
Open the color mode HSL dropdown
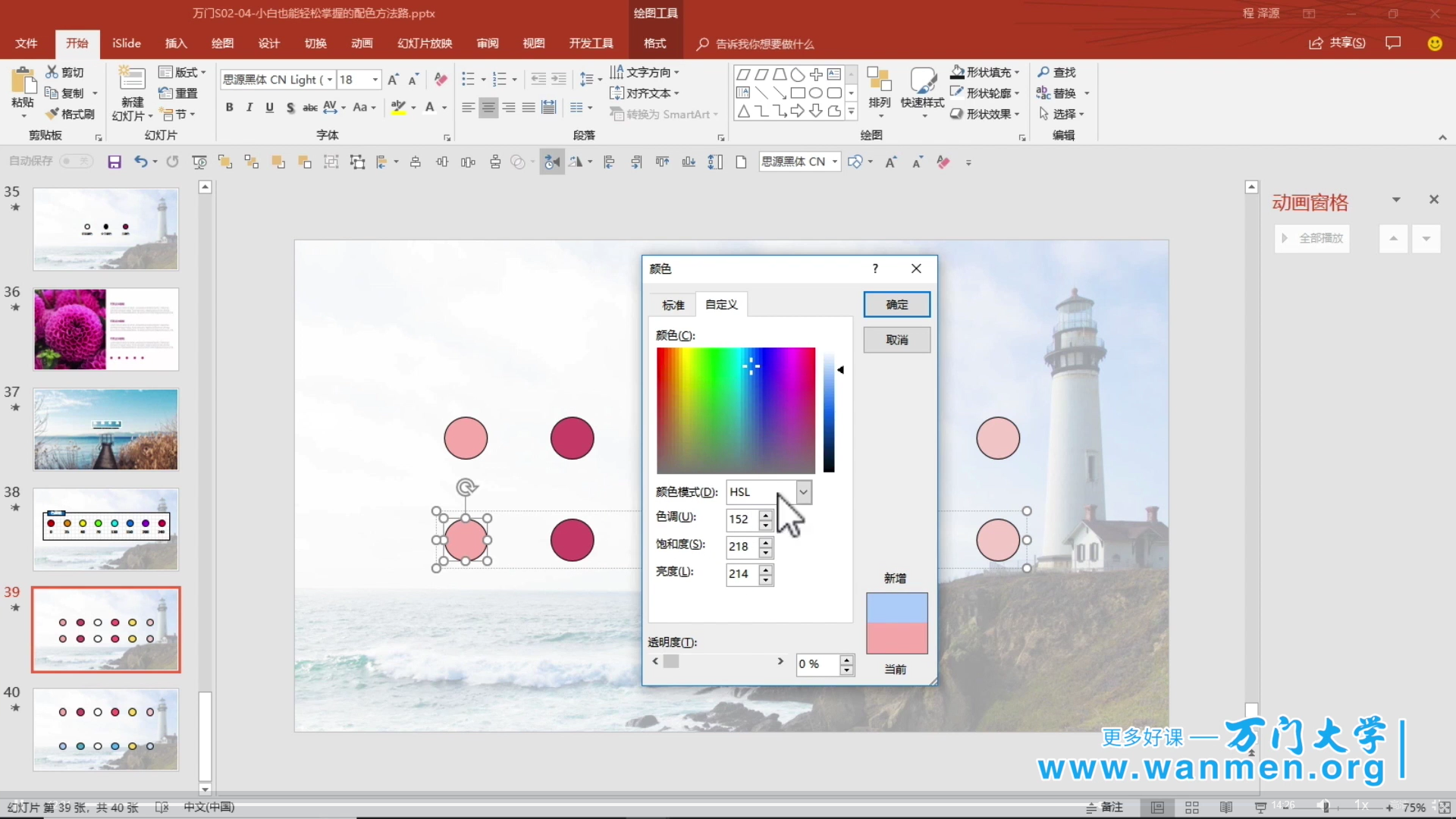[x=803, y=492]
